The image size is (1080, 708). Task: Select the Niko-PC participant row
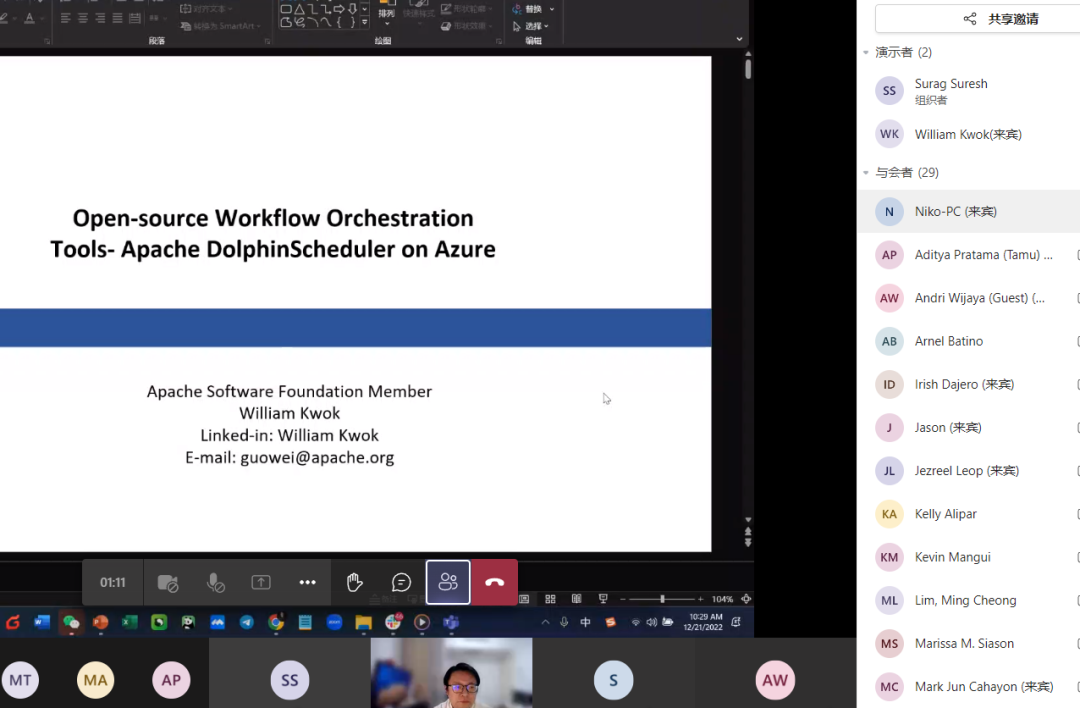pyautogui.click(x=968, y=211)
